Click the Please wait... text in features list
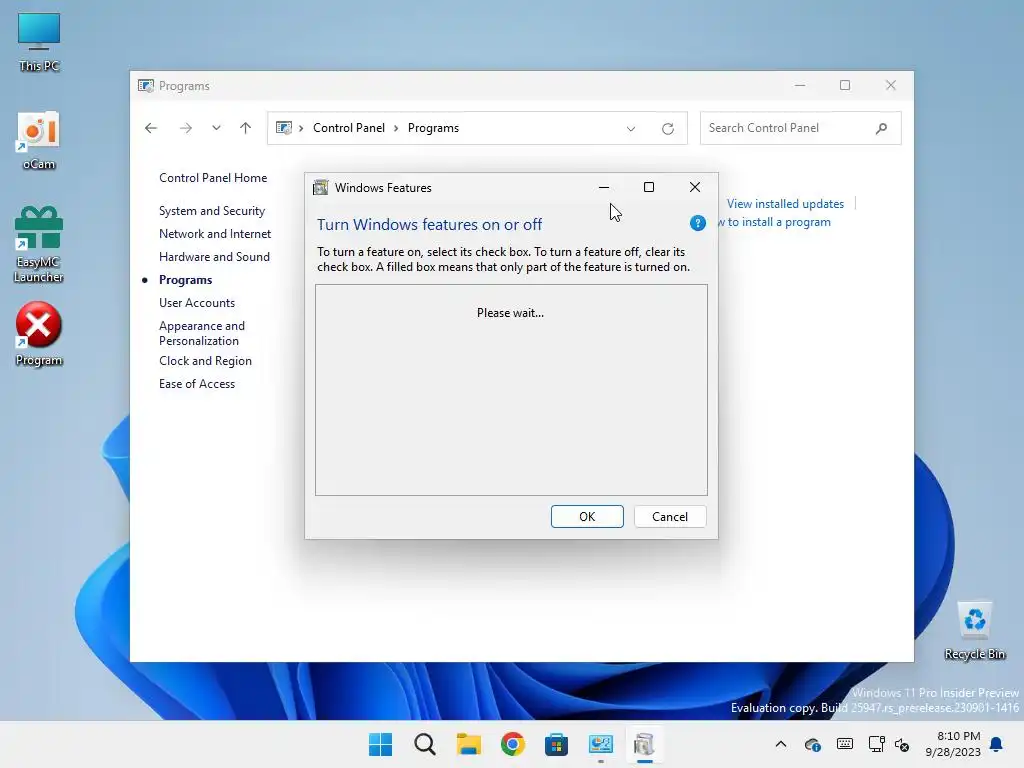Screen dimensions: 1024x768 pos(510,313)
